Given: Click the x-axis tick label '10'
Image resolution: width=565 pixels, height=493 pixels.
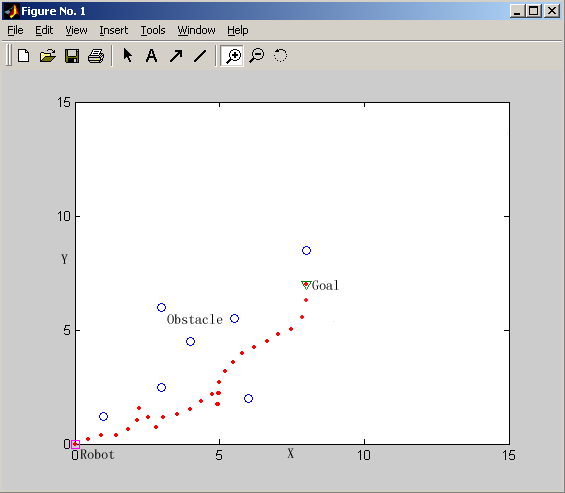Looking at the screenshot, I should pos(364,456).
